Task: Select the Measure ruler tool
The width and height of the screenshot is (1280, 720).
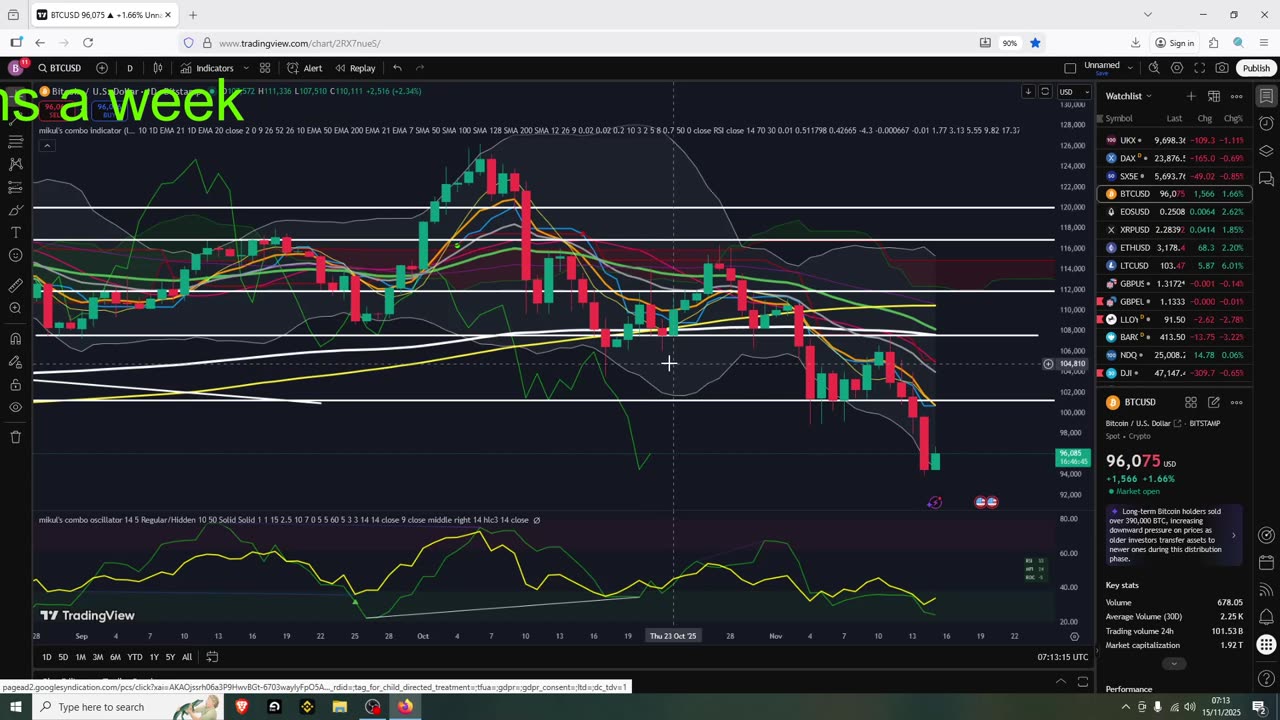Action: (15, 285)
